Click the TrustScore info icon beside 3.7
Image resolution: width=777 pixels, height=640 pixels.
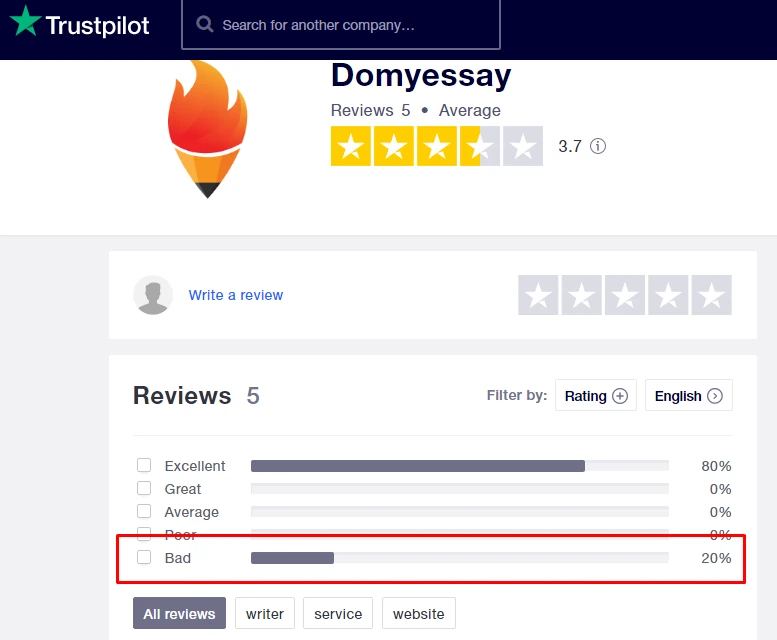(x=598, y=146)
